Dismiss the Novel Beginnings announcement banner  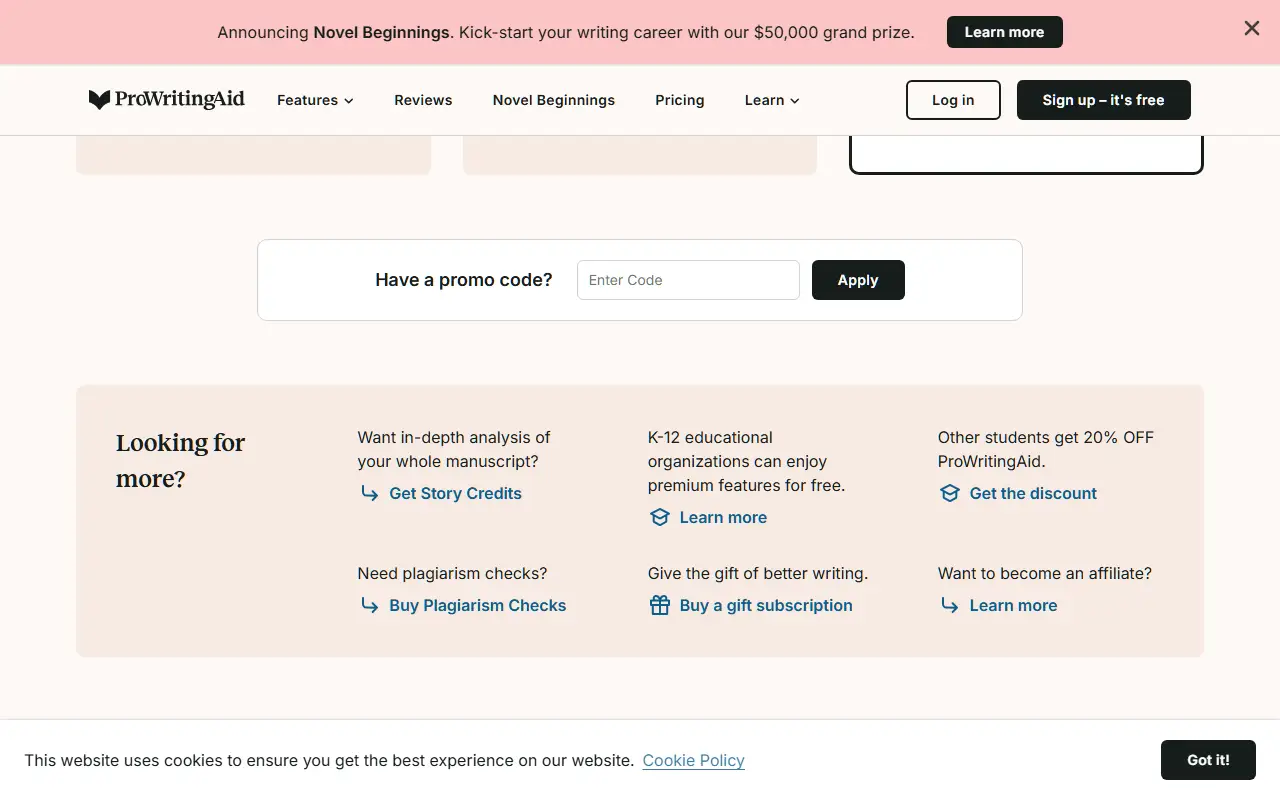pyautogui.click(x=1251, y=28)
